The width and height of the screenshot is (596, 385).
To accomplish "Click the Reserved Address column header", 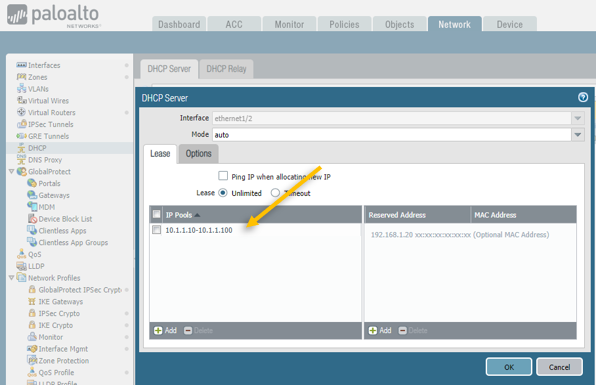I will pyautogui.click(x=417, y=215).
